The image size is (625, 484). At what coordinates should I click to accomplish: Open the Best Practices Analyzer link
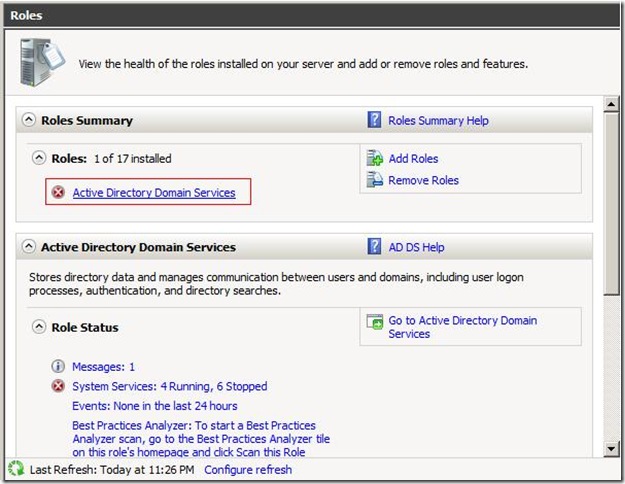tap(201, 439)
